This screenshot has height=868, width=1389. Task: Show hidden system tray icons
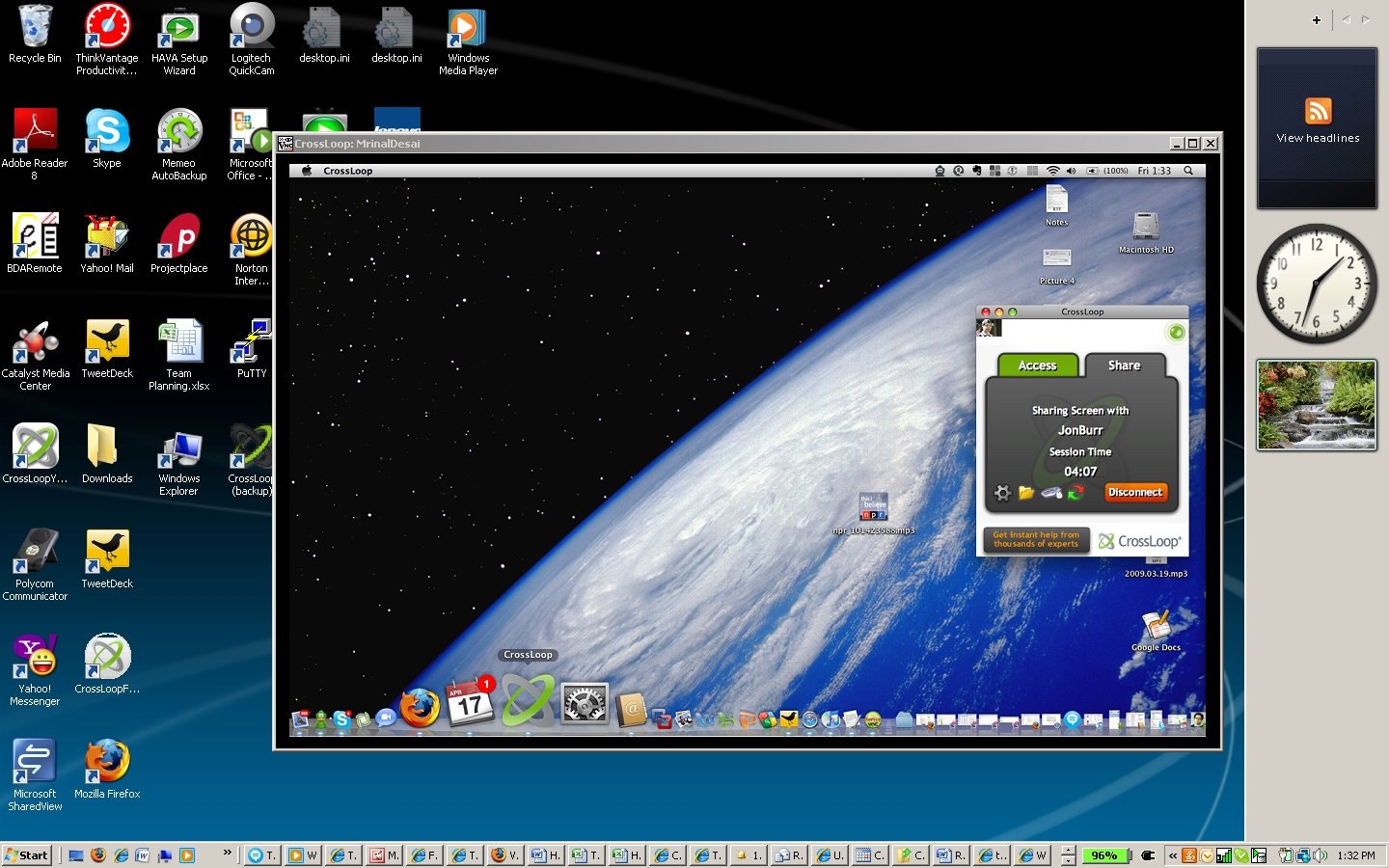pos(1173,855)
